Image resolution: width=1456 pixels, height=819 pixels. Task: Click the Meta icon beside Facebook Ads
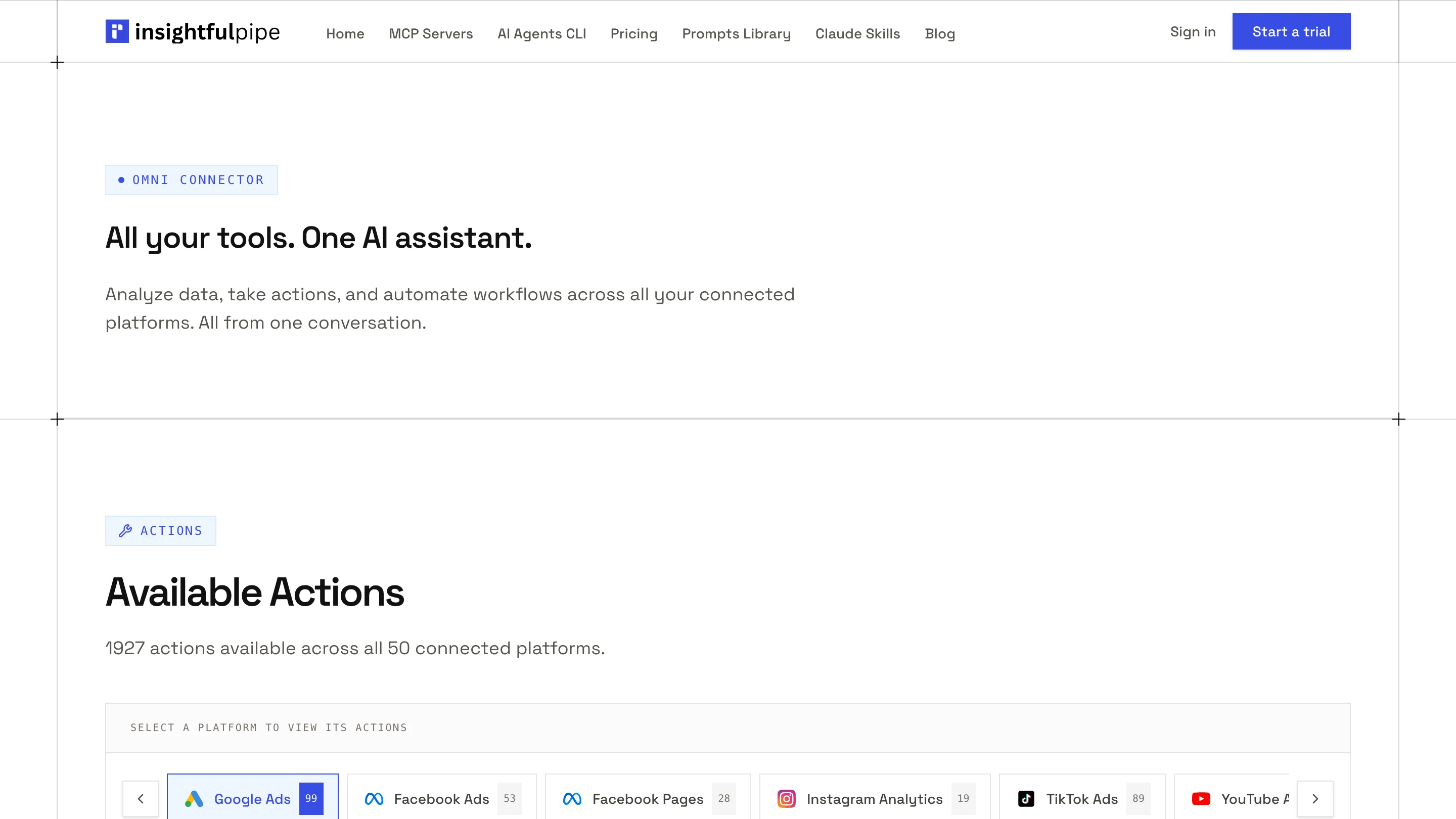pos(374,799)
